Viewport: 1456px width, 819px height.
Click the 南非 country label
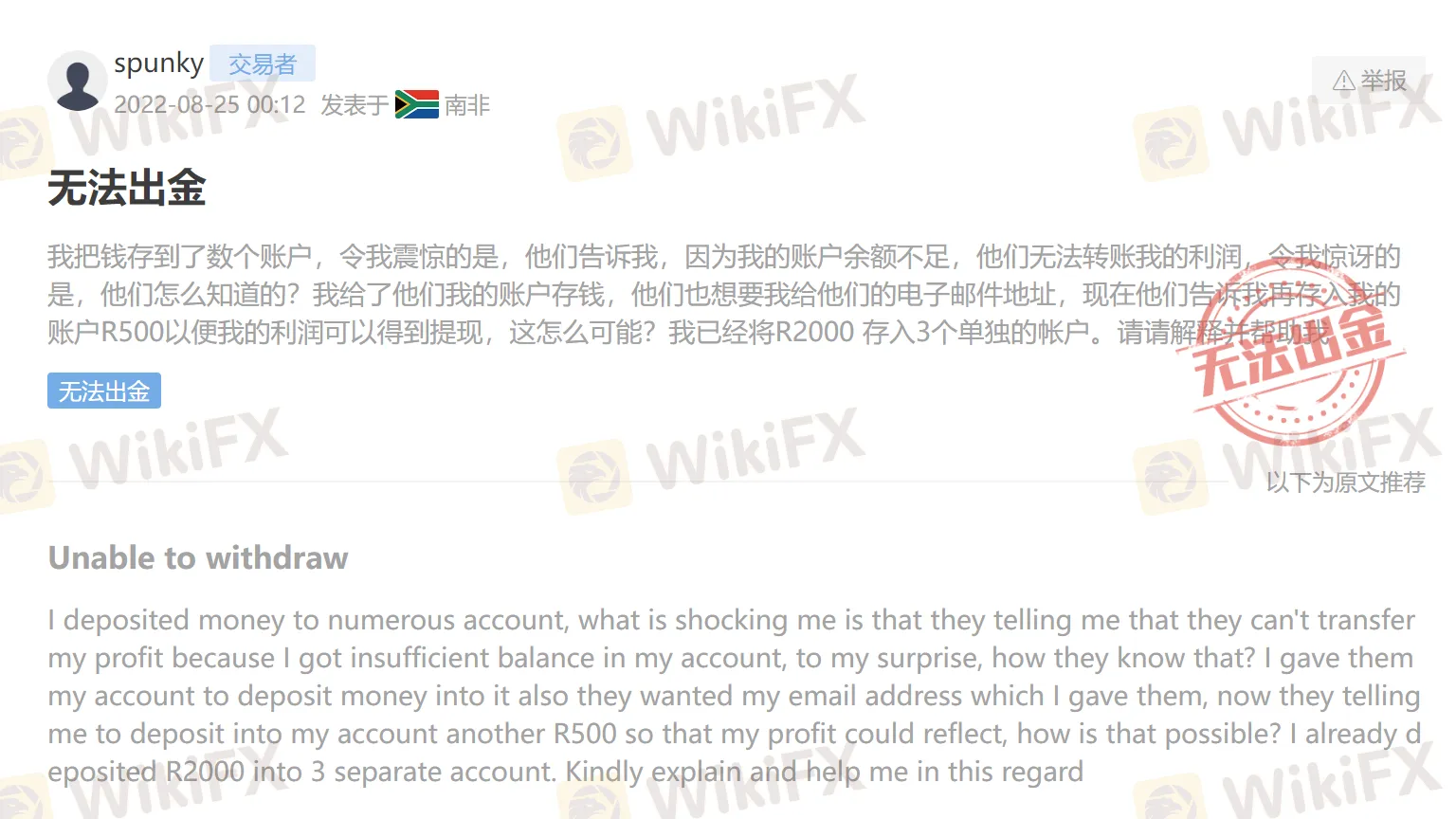(x=467, y=104)
